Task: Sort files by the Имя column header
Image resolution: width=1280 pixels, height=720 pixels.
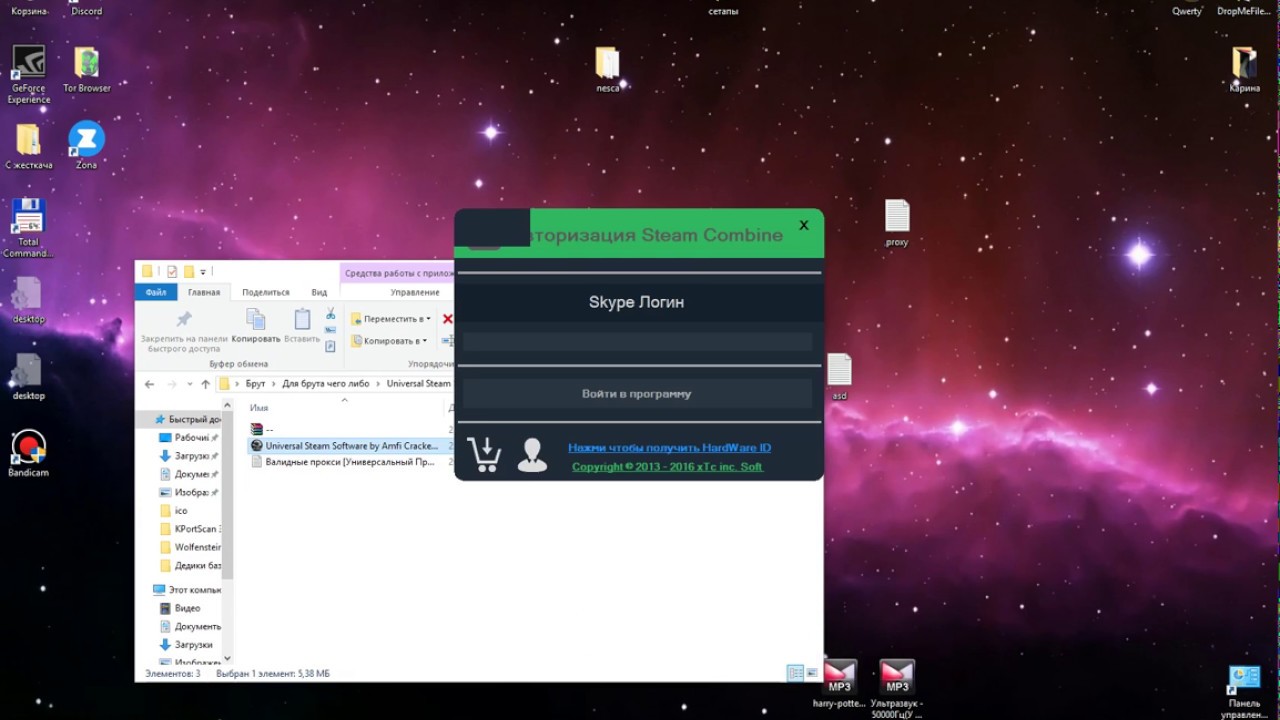Action: pyautogui.click(x=259, y=408)
